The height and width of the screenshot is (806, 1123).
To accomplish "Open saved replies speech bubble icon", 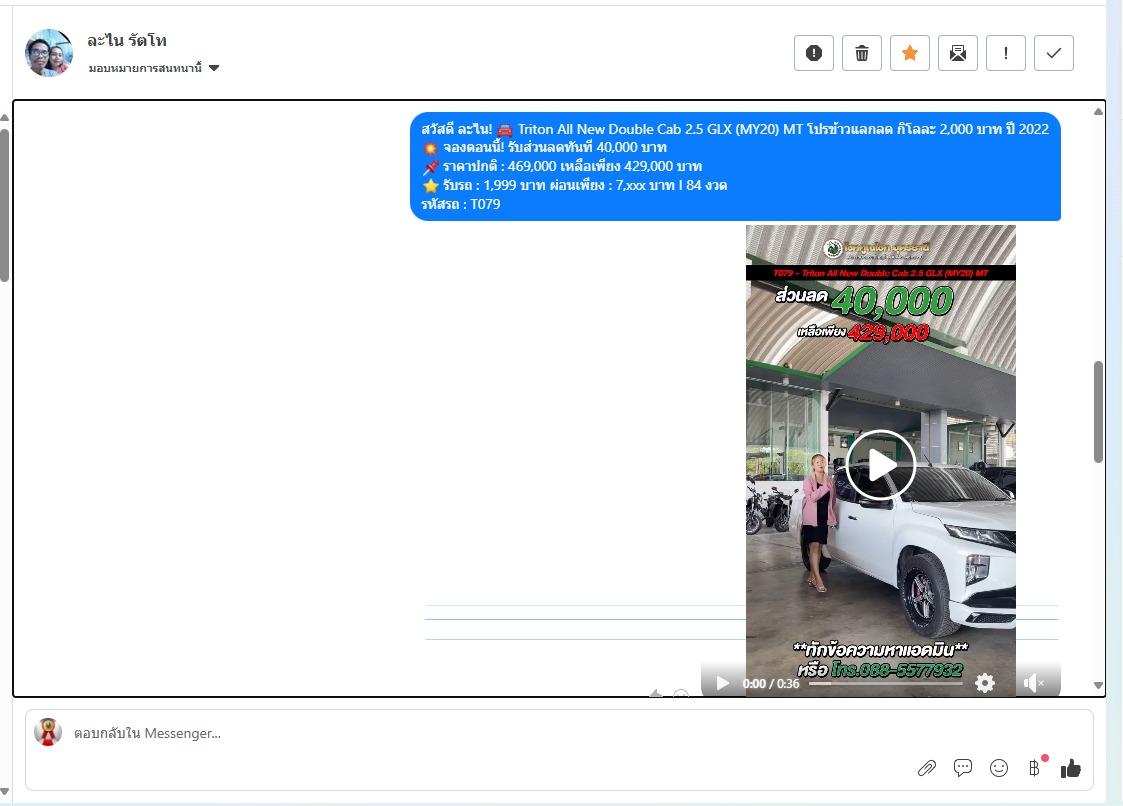I will point(963,768).
